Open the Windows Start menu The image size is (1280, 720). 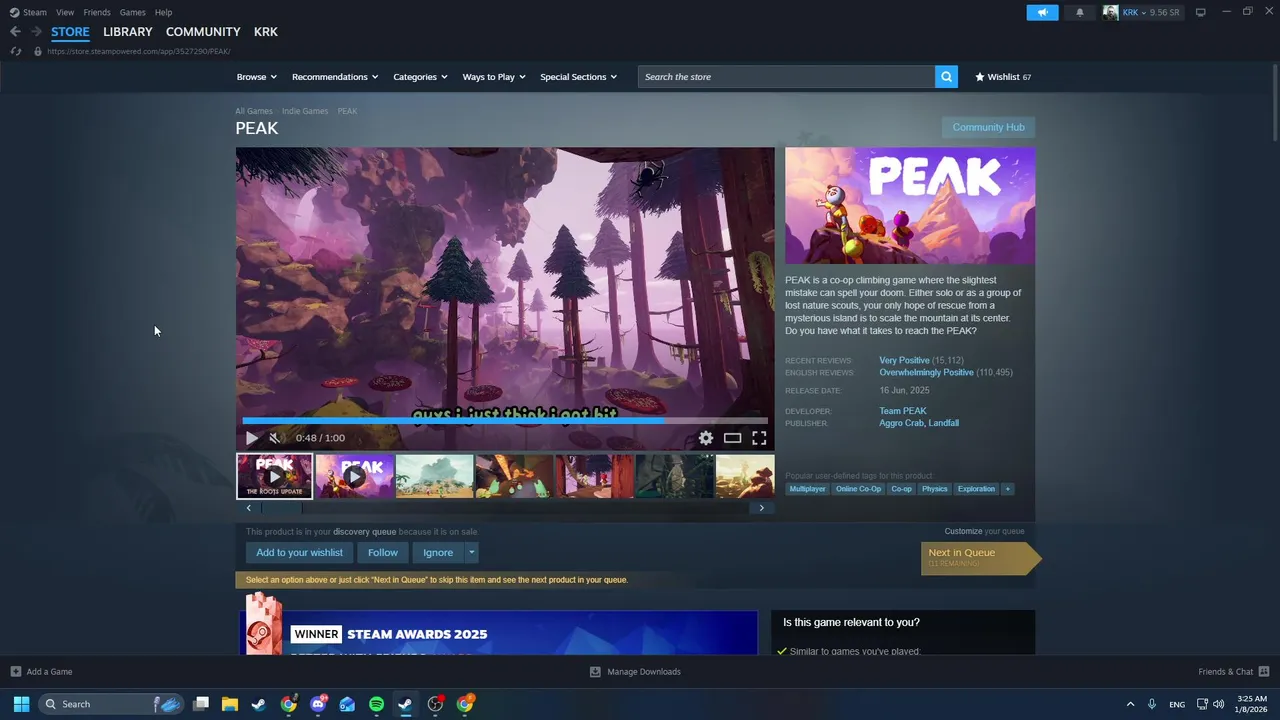pos(21,704)
